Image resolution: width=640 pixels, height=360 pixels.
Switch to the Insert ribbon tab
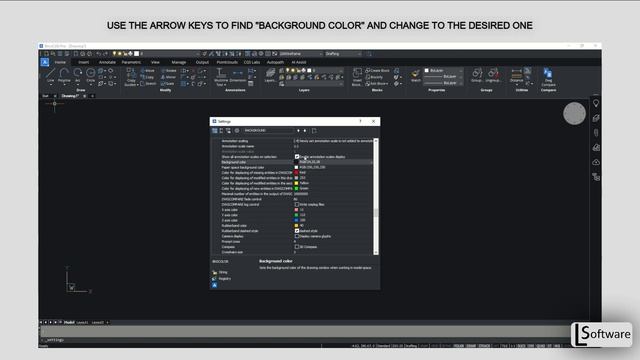pos(84,62)
